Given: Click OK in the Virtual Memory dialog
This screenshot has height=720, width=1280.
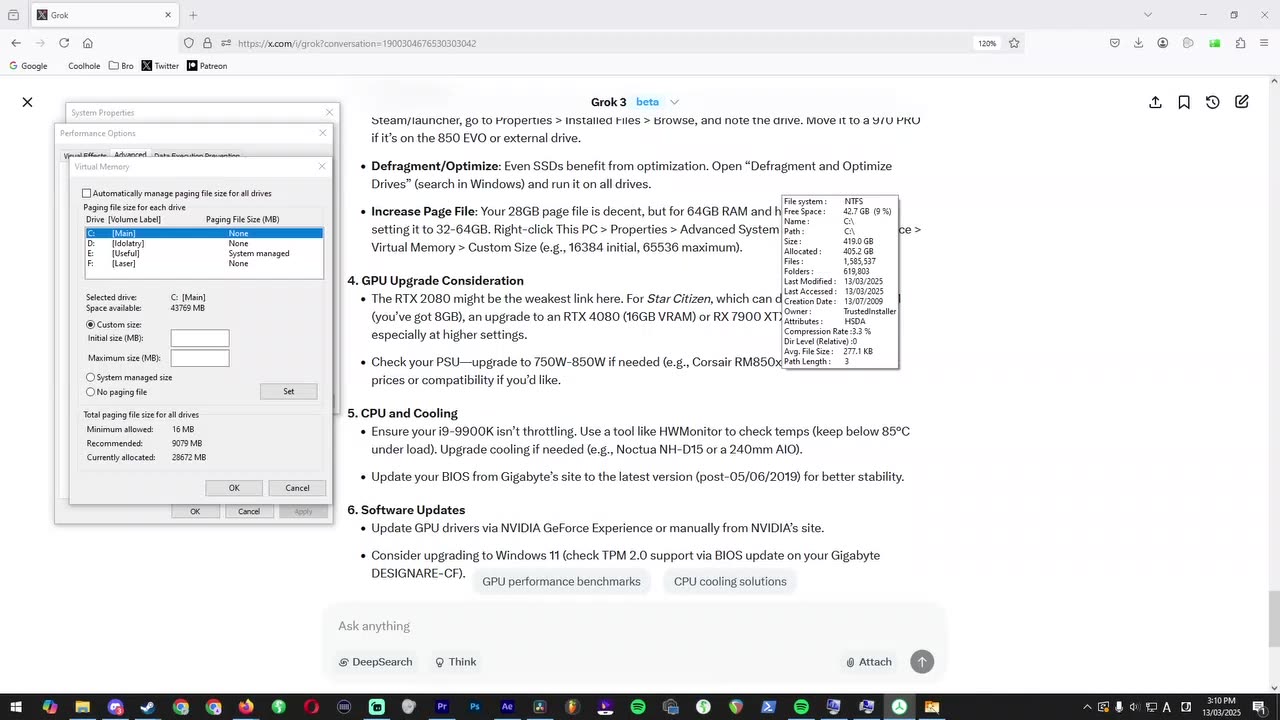Looking at the screenshot, I should pyautogui.click(x=234, y=488).
